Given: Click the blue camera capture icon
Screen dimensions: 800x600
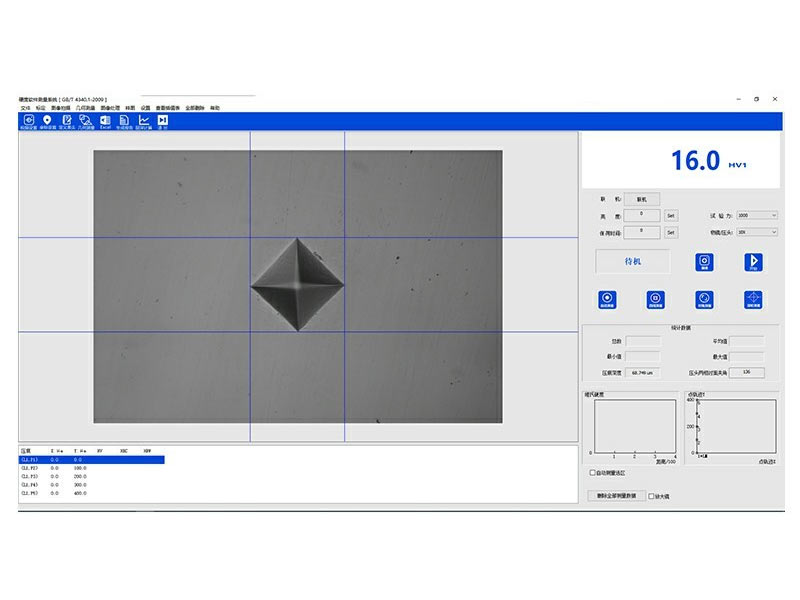Looking at the screenshot, I should pyautogui.click(x=704, y=262).
